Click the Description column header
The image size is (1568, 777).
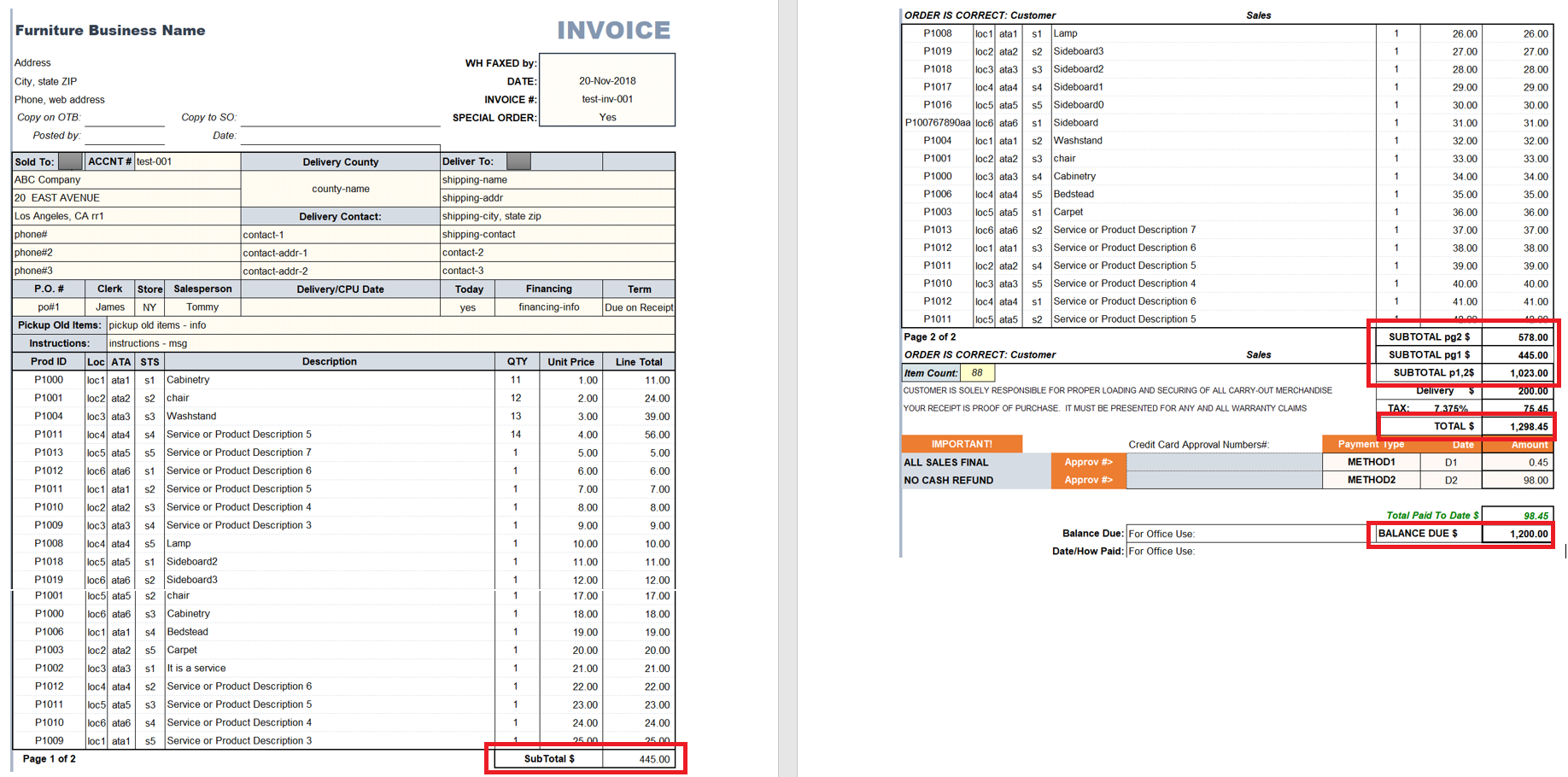pos(330,362)
